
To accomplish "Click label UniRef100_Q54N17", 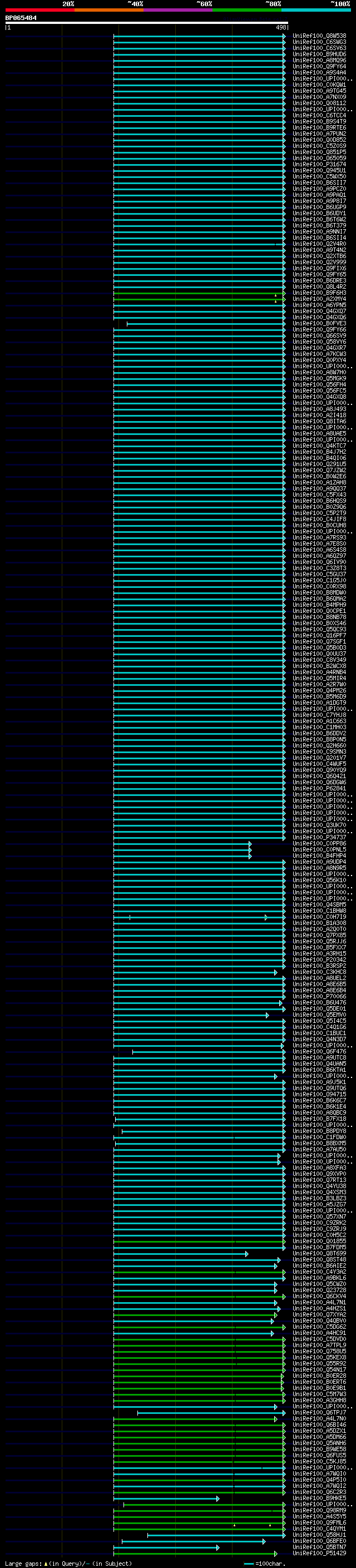I will (x=319, y=1369).
